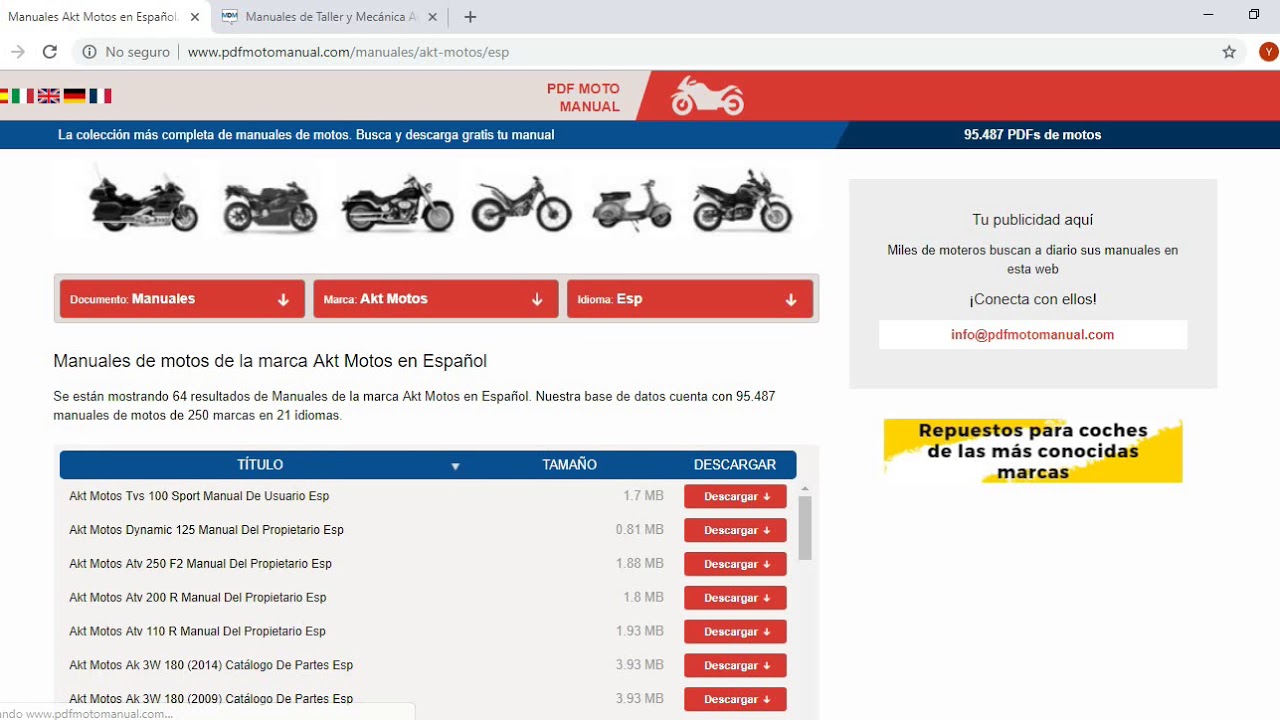Image resolution: width=1280 pixels, height=720 pixels.
Task: Open a new tab with the plus icon
Action: pos(470,17)
